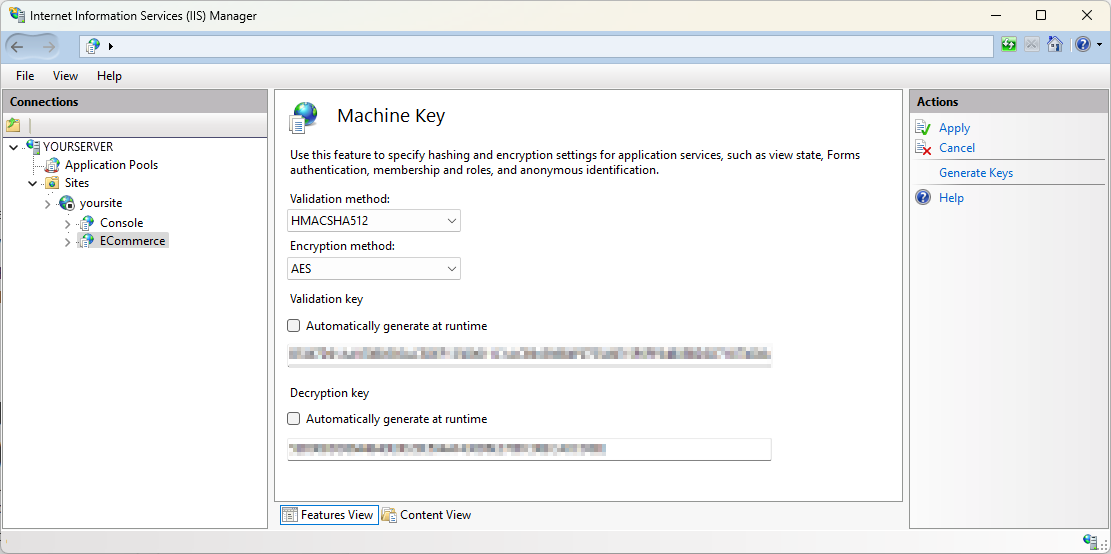Select the Console tree label
This screenshot has height=554, width=1111.
[121, 222]
